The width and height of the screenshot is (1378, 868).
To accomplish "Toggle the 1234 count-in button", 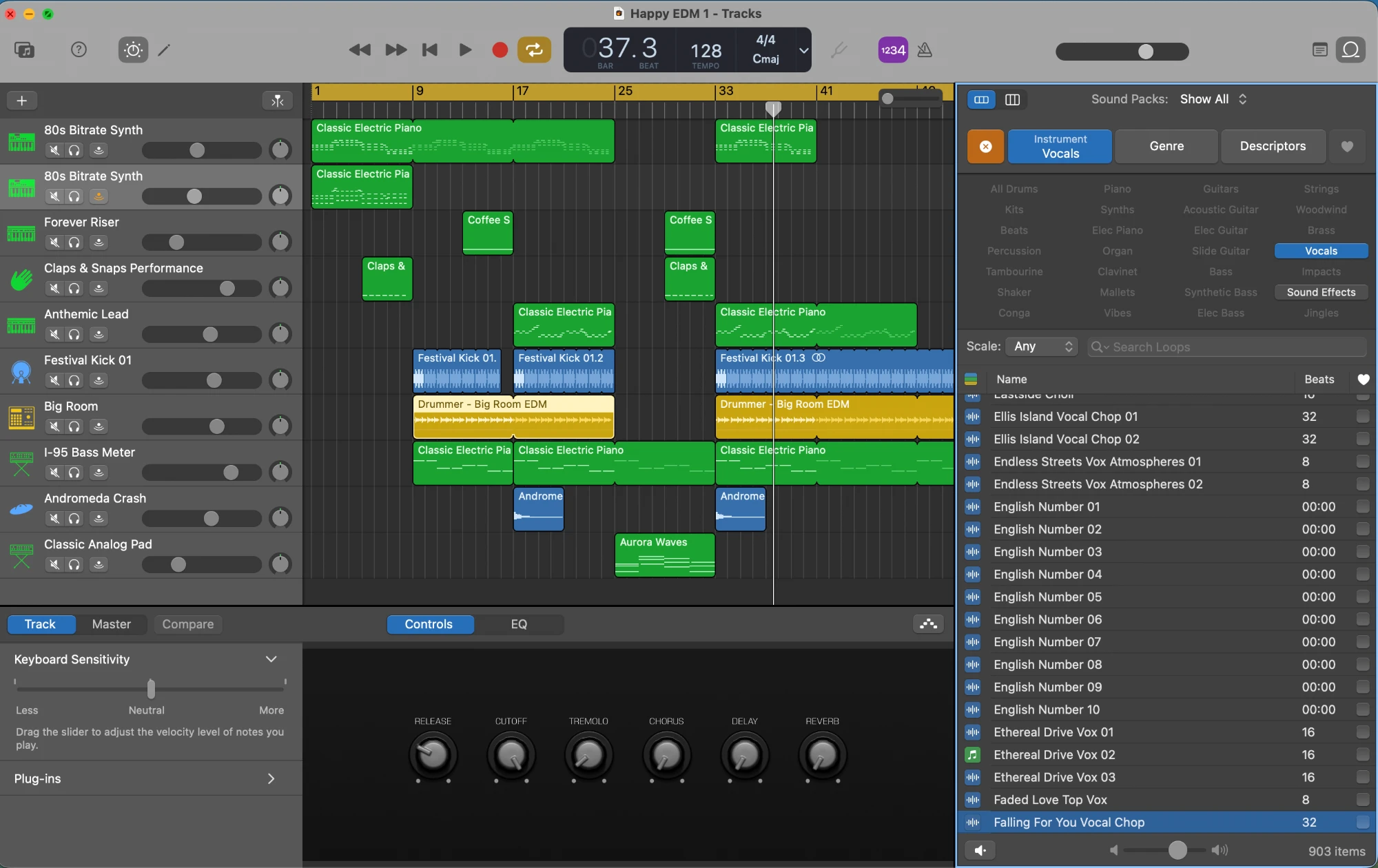I will coord(893,50).
